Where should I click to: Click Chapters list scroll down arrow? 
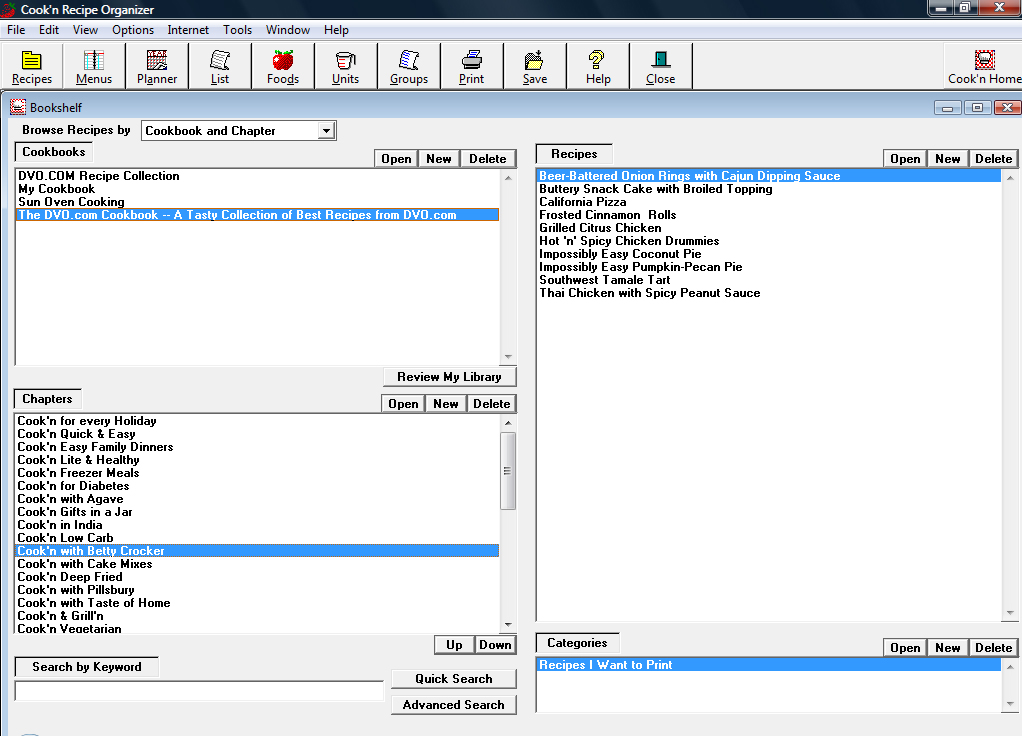508,625
